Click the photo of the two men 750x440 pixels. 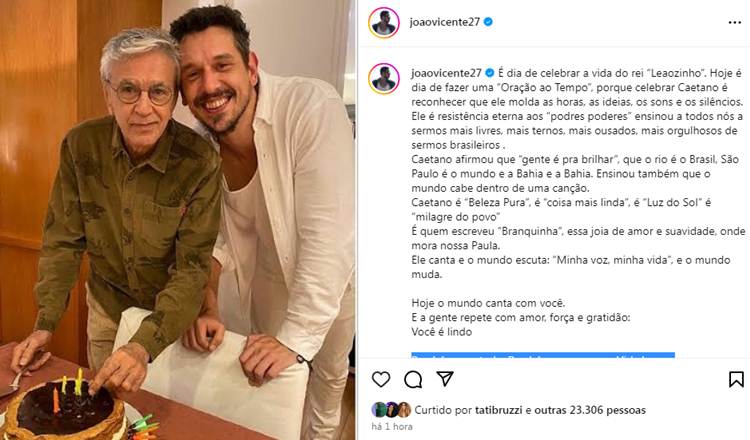[177, 220]
